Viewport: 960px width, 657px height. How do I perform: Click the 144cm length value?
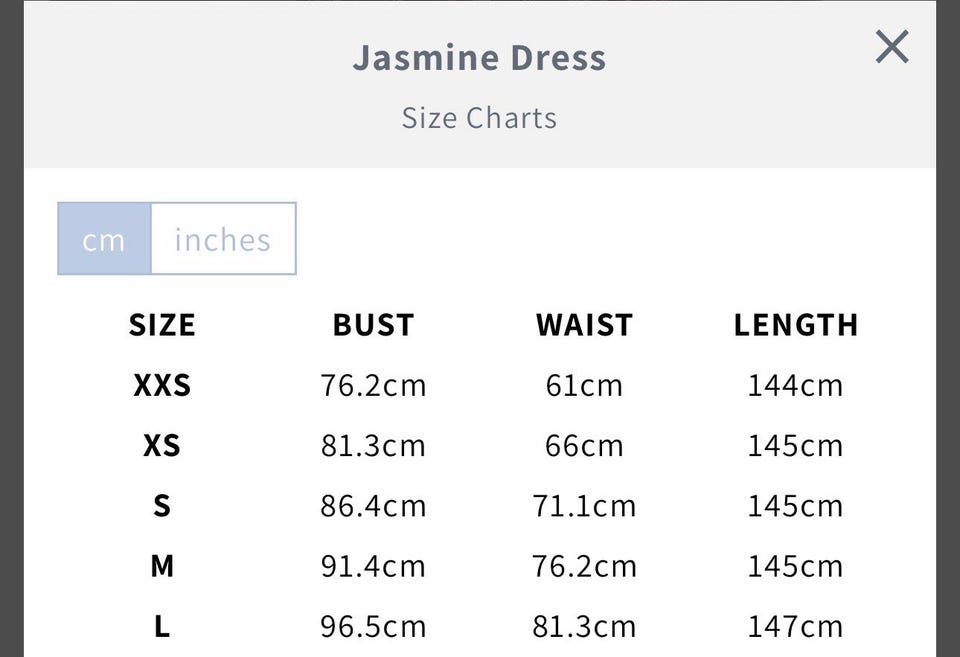click(x=795, y=385)
